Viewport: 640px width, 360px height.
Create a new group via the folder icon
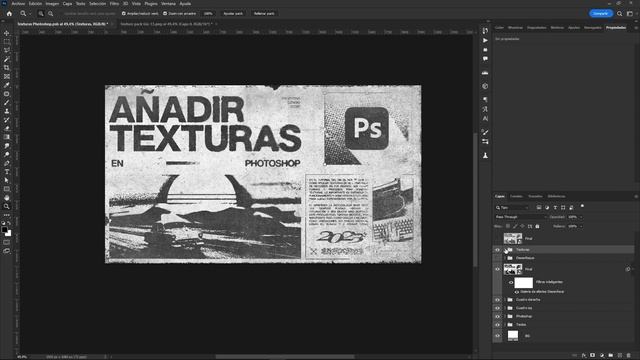point(611,356)
